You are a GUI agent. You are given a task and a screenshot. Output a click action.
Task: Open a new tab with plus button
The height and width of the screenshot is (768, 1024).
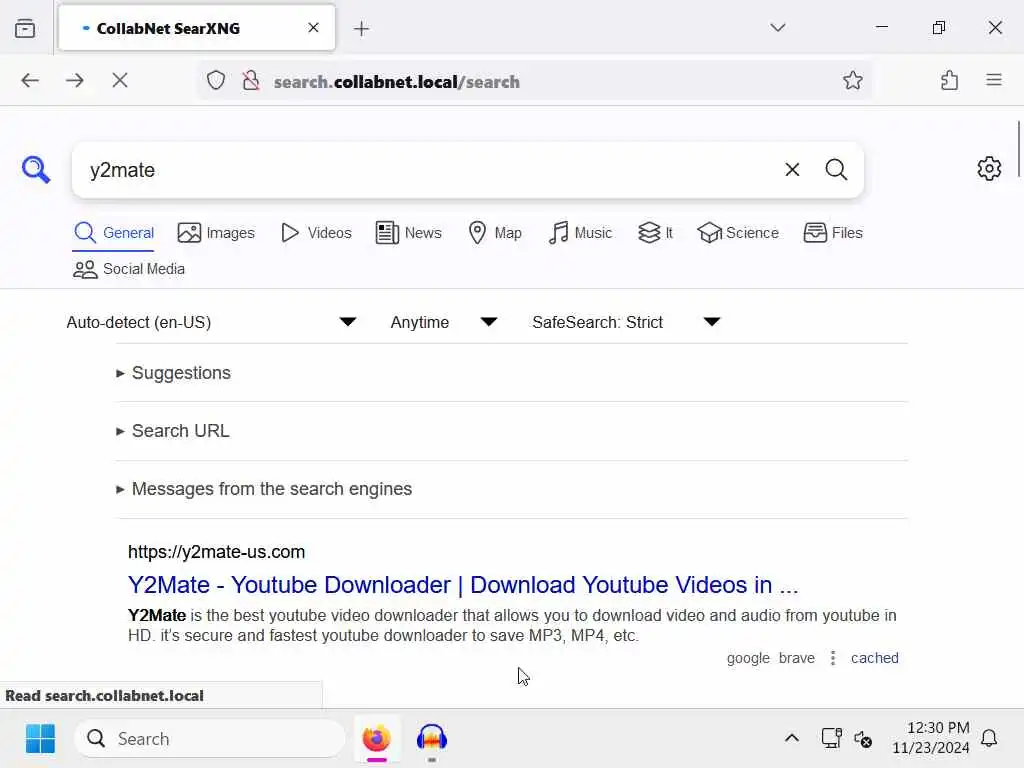tap(361, 29)
